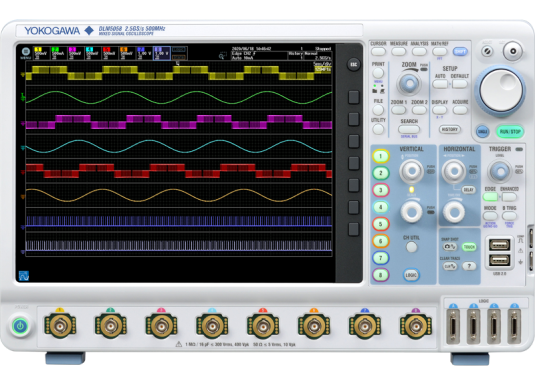Toggle the TOUCH screen button
This screenshot has height=385, width=535.
[x=469, y=247]
